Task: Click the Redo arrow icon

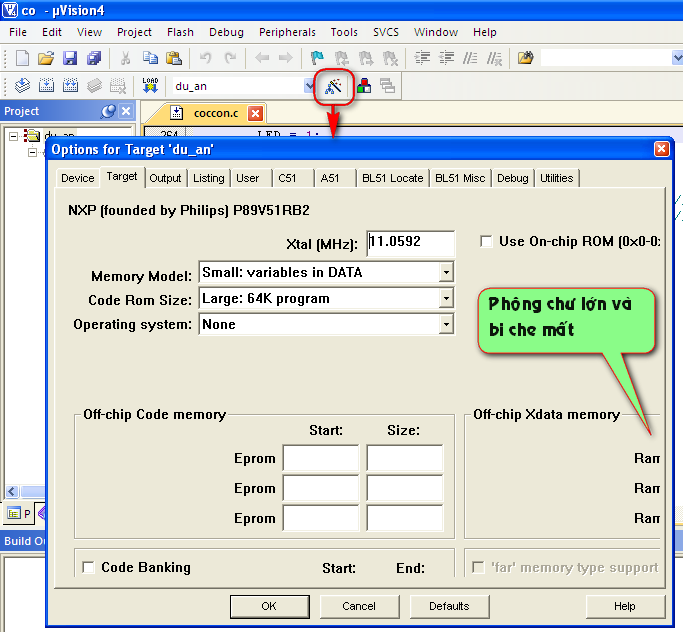Action: [x=230, y=57]
